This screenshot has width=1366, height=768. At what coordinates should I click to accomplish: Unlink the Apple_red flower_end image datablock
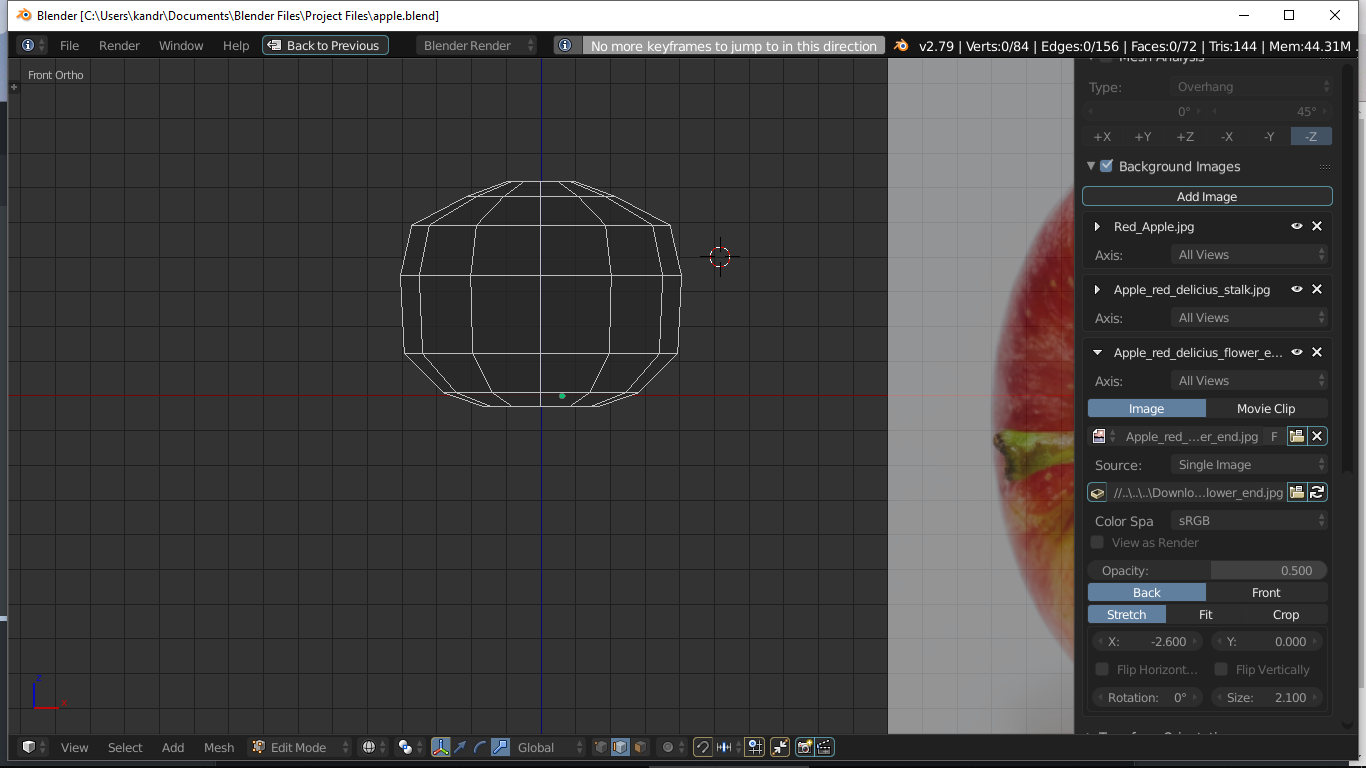coord(1318,436)
